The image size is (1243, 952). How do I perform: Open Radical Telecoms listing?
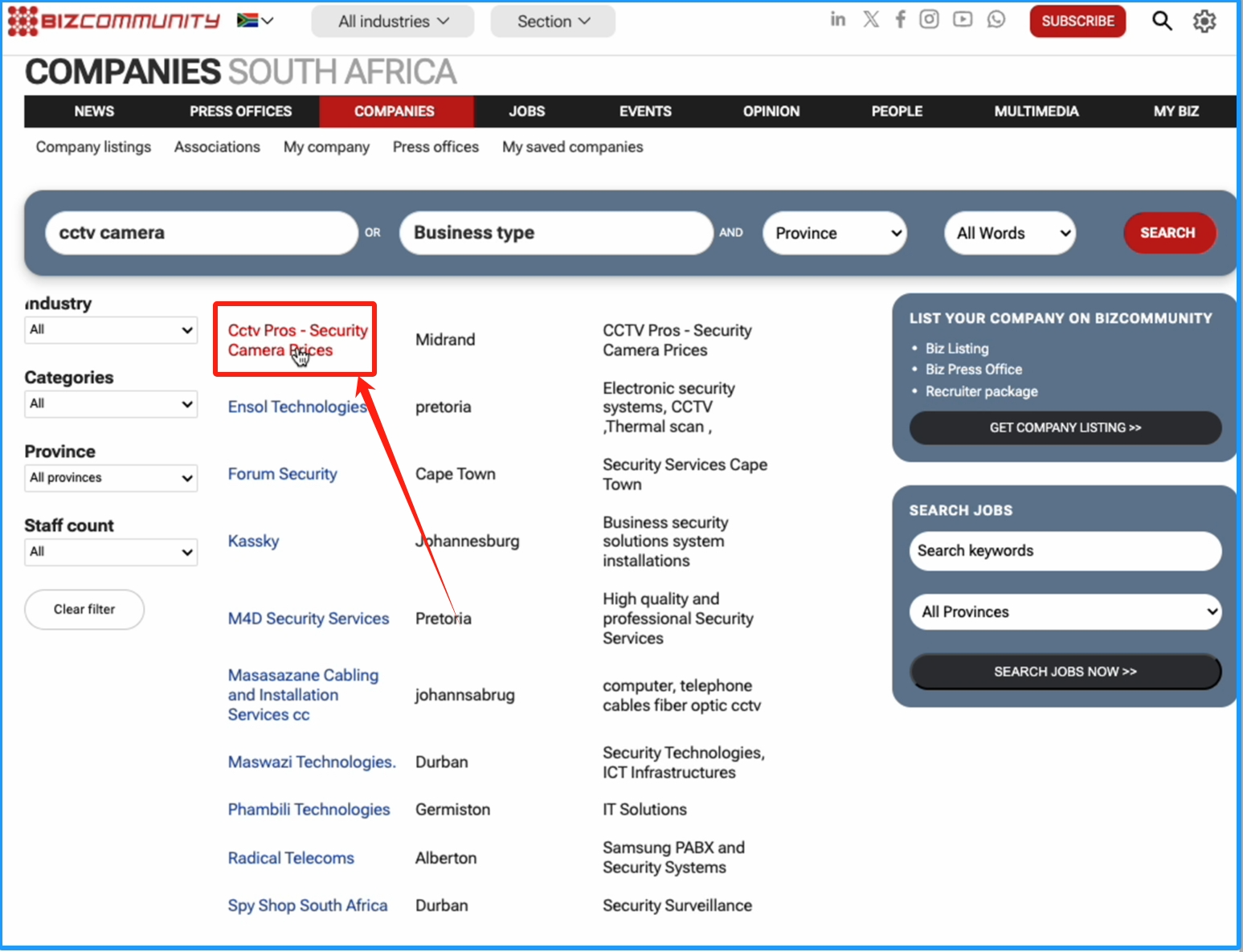pyautogui.click(x=291, y=858)
